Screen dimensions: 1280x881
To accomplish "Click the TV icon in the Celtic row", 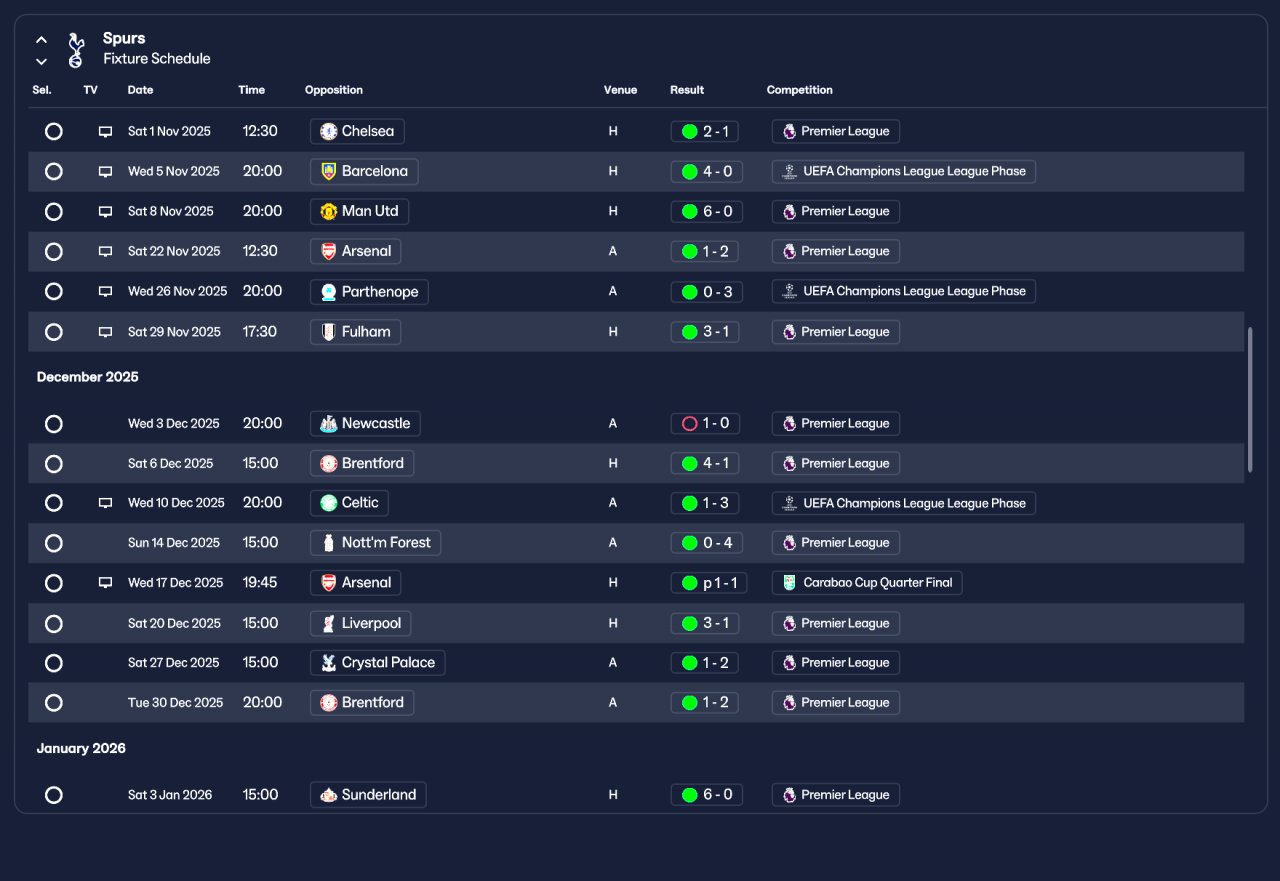I will tap(105, 503).
